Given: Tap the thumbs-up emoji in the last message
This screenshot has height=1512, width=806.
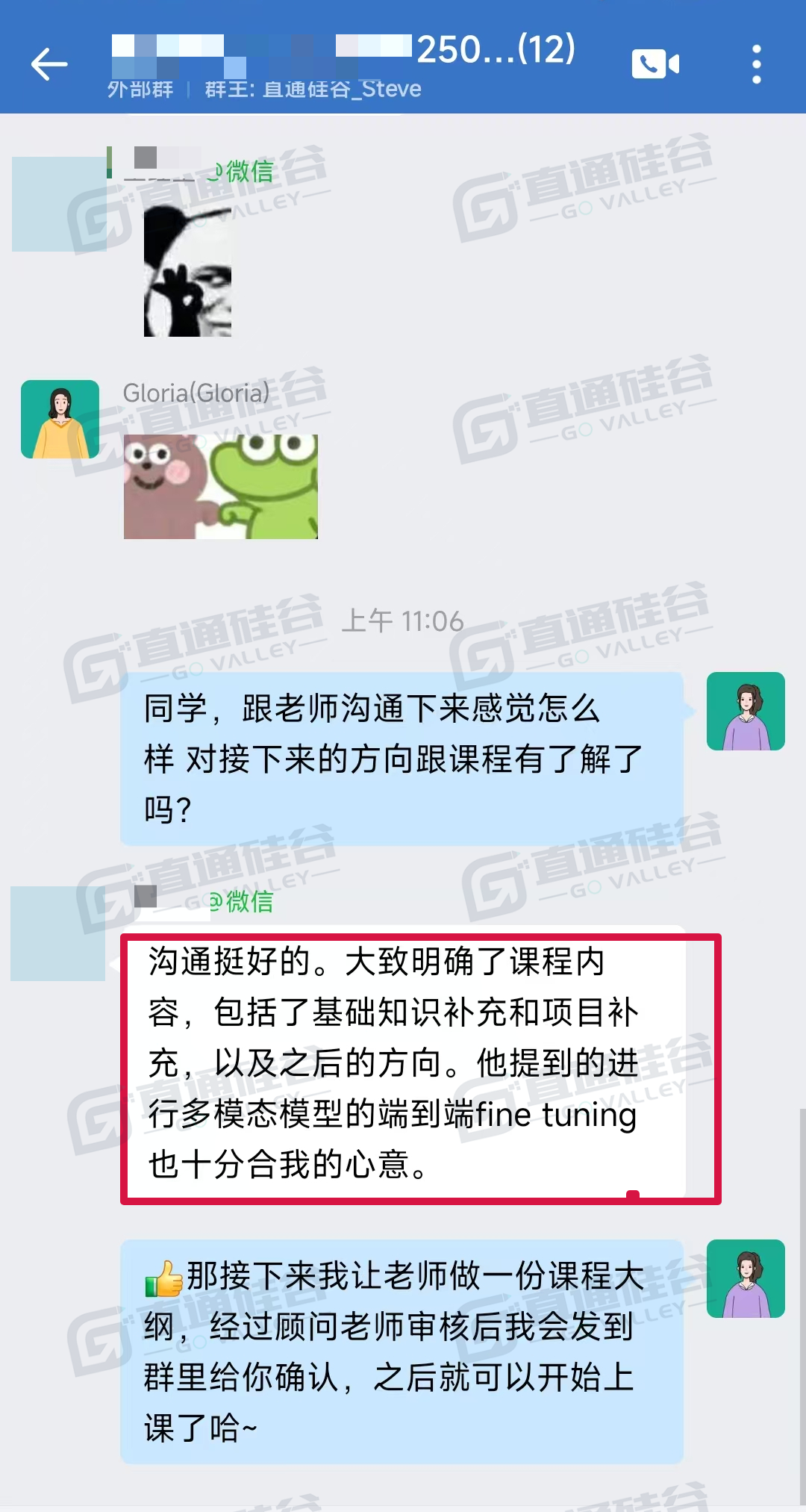Looking at the screenshot, I should [163, 1278].
